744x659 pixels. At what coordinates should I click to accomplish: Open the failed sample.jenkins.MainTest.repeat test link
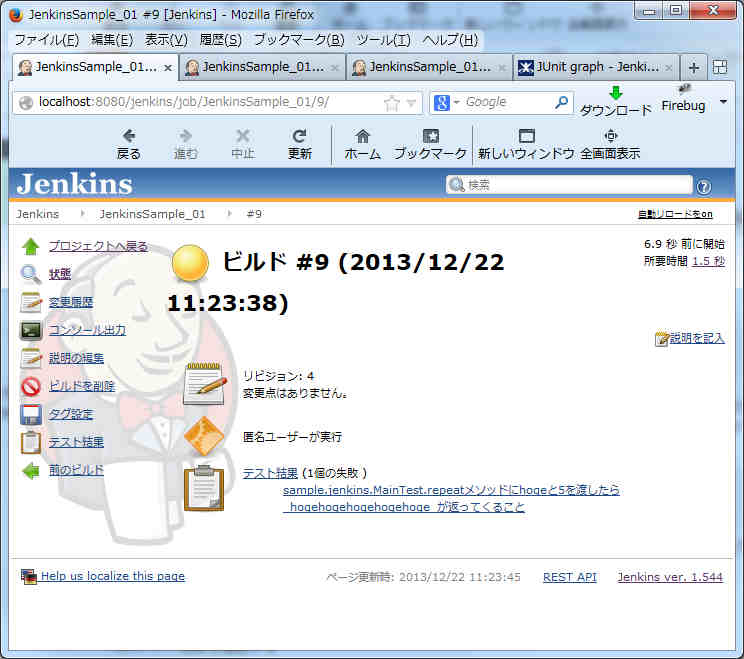coord(451,498)
